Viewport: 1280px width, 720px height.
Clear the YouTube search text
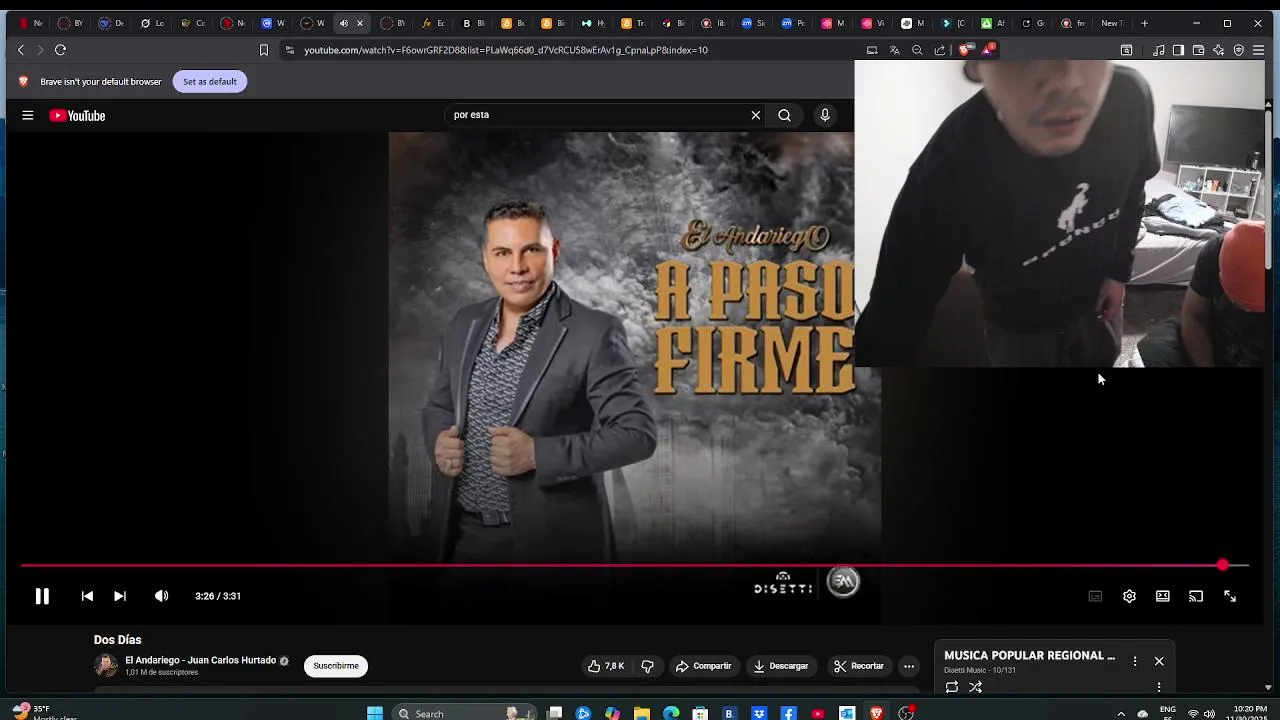756,115
